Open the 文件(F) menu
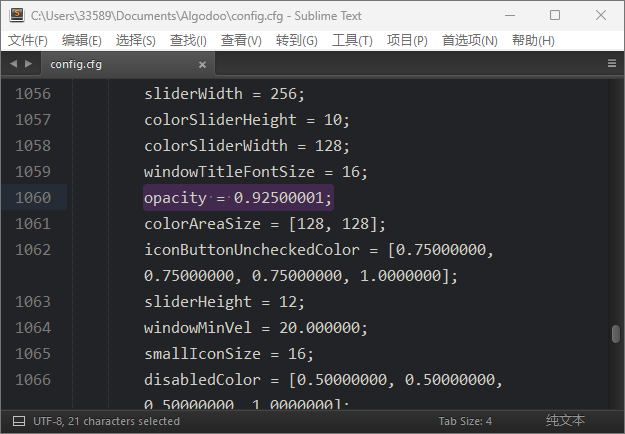The height and width of the screenshot is (434, 625). [28, 40]
